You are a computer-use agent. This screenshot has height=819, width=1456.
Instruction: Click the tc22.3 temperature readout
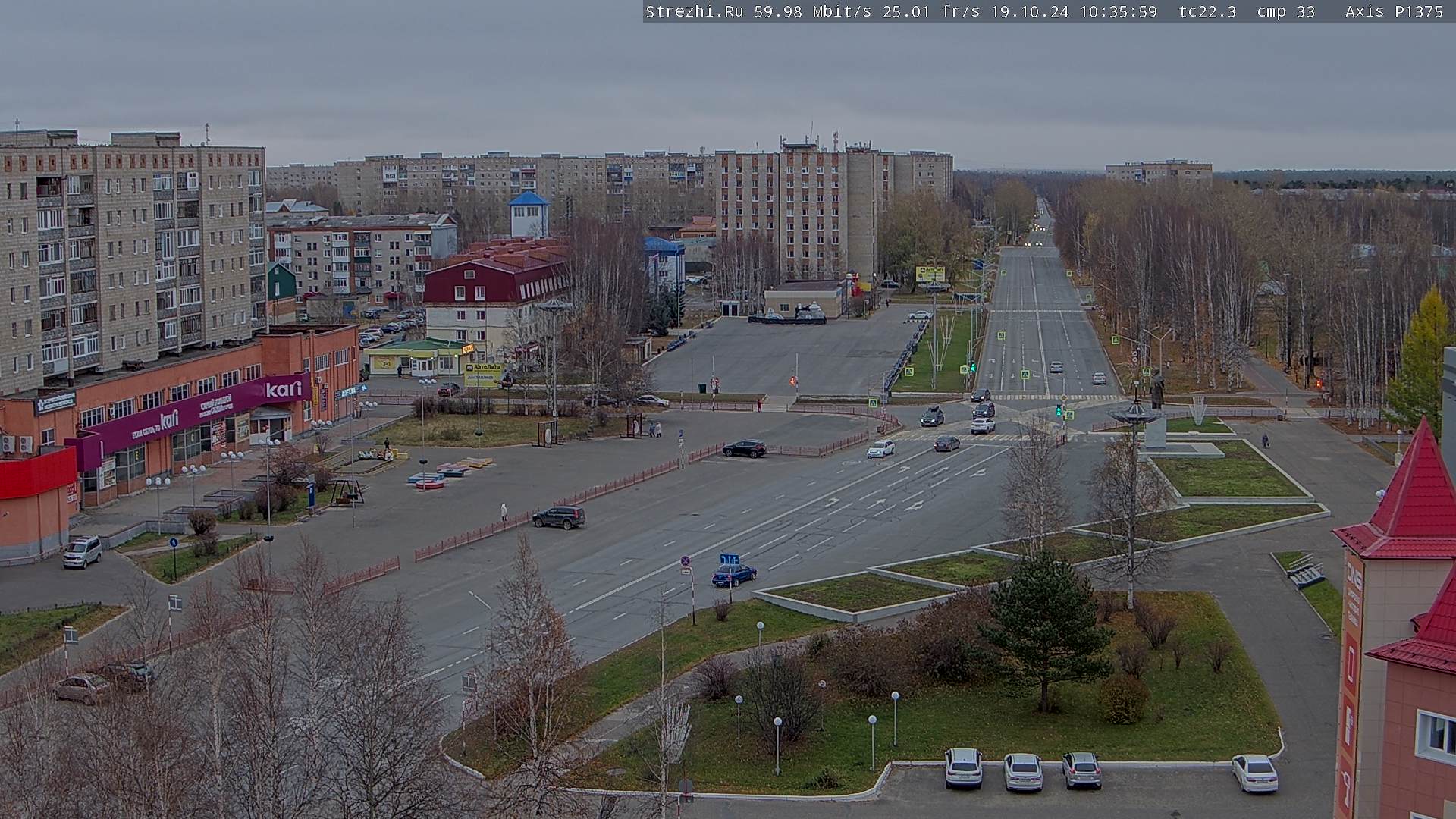(1208, 11)
